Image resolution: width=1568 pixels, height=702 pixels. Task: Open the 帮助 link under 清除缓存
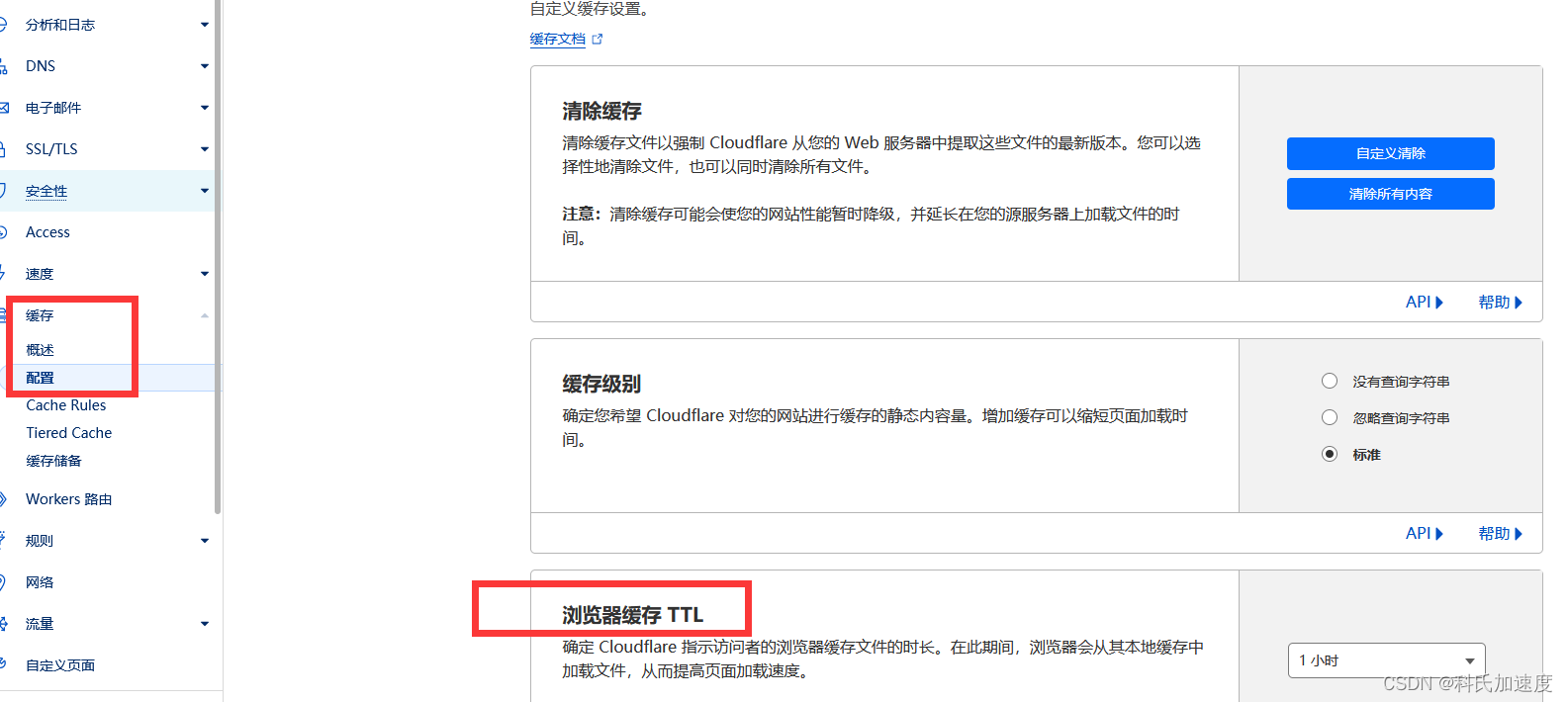click(1501, 303)
